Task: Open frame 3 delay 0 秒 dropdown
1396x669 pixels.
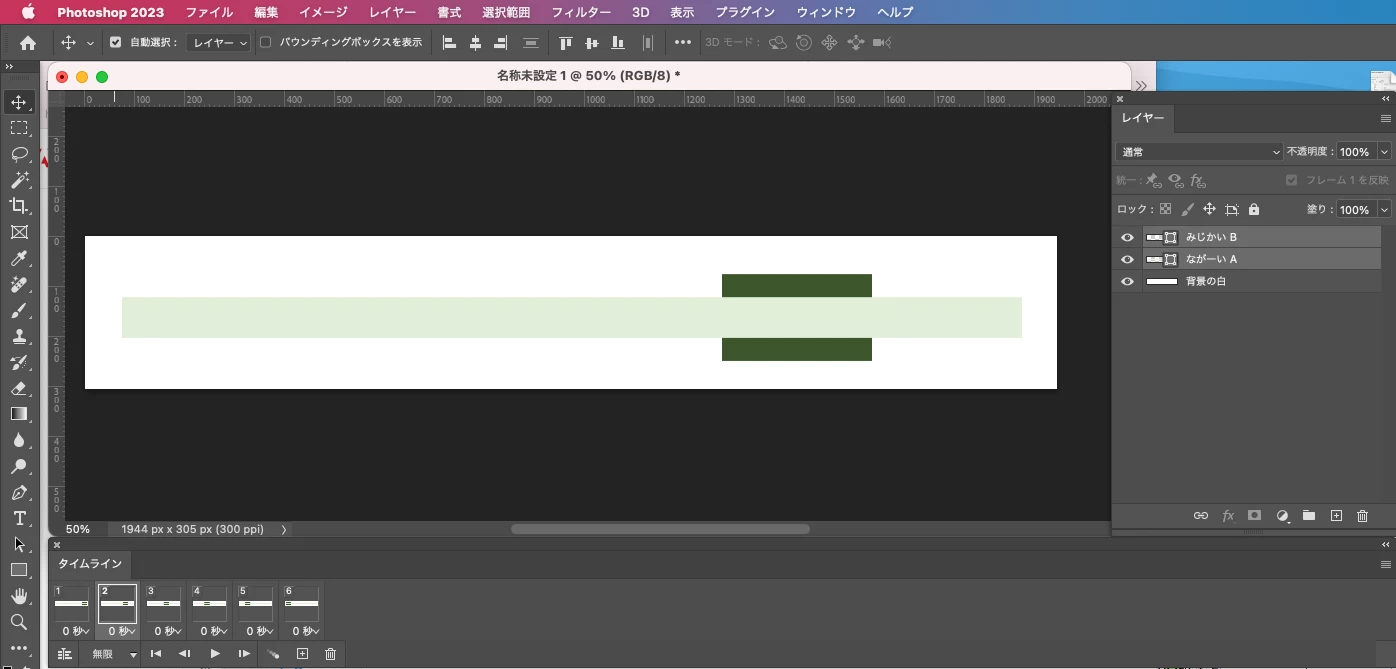Action: (x=168, y=631)
